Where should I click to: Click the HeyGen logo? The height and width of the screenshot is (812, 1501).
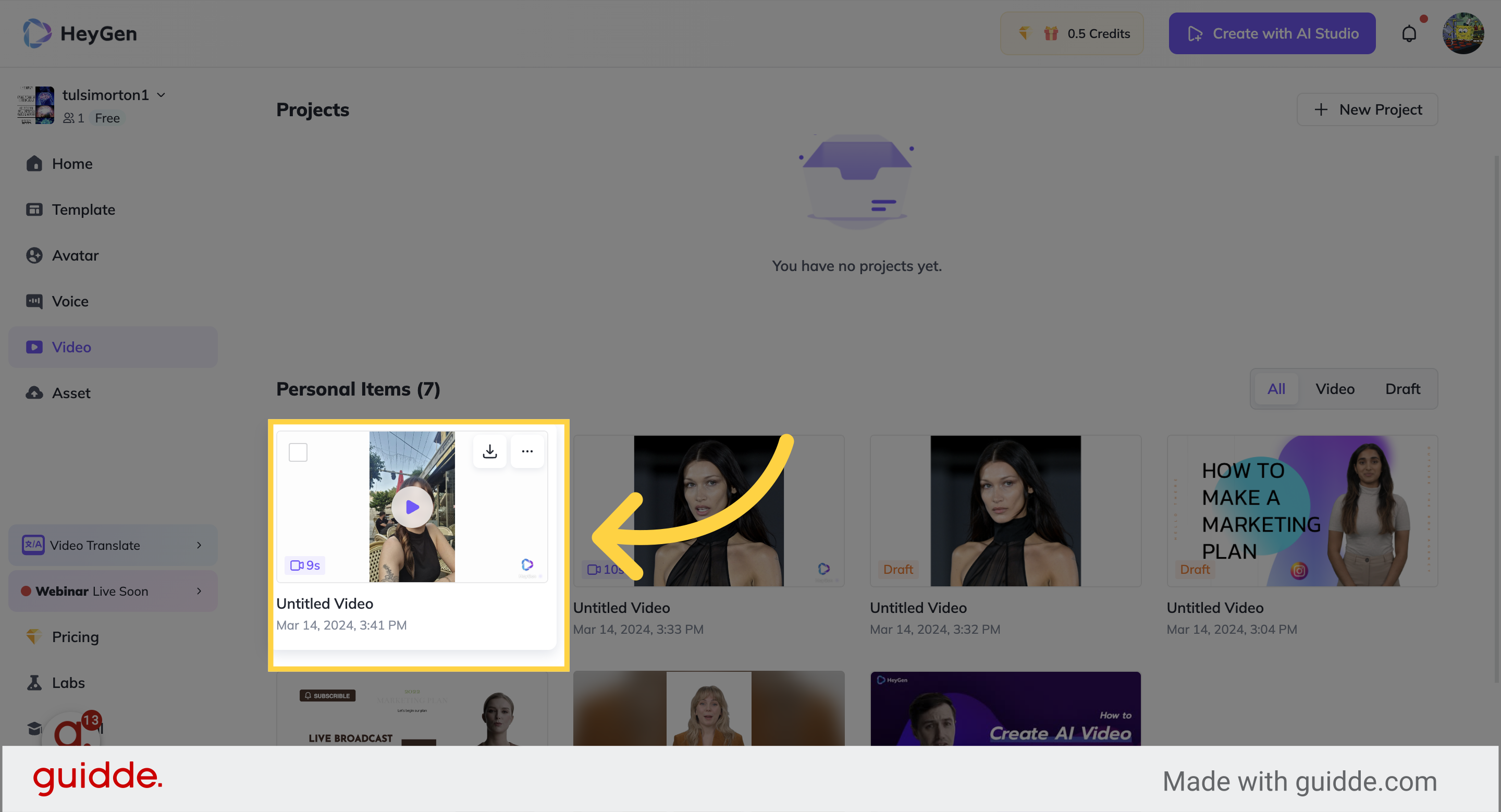coord(79,33)
